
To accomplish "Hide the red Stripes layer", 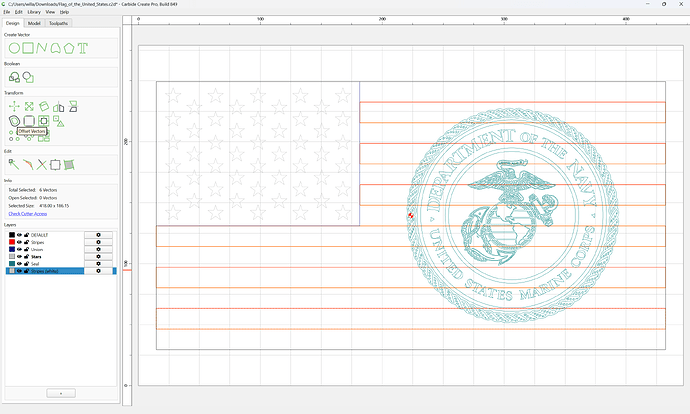I will tap(19, 242).
